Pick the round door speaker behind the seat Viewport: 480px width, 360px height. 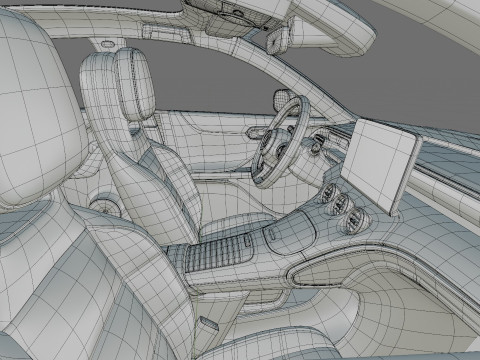(x=105, y=208)
